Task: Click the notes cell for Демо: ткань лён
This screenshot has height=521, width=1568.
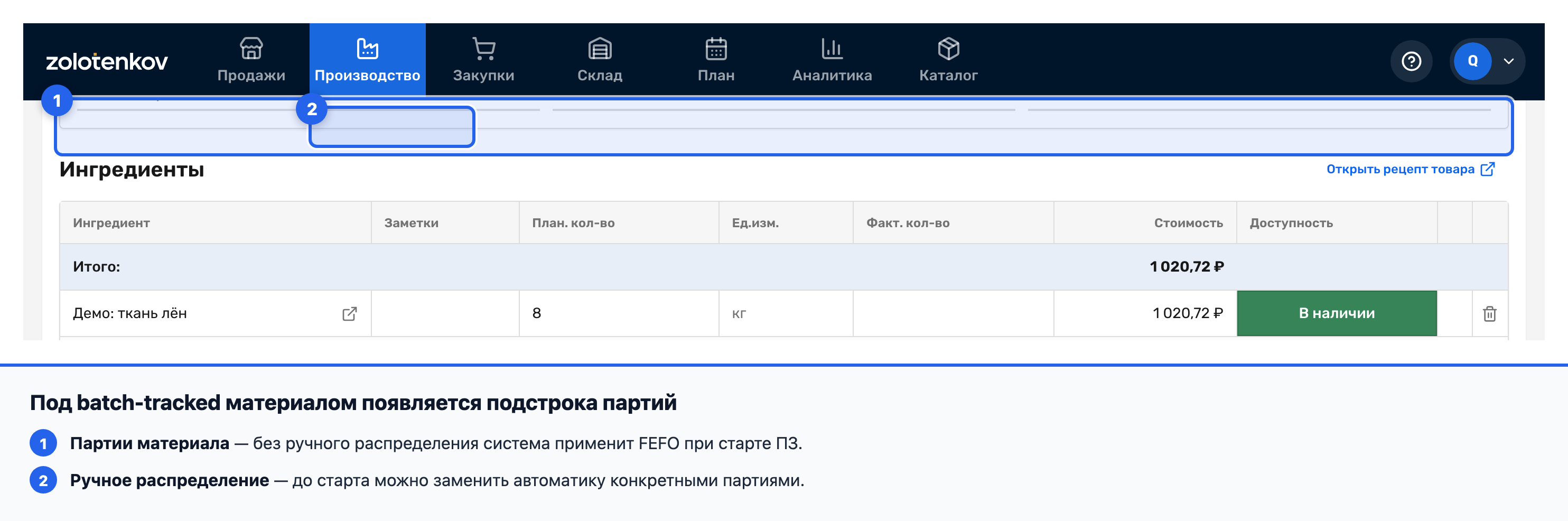Action: [x=445, y=313]
